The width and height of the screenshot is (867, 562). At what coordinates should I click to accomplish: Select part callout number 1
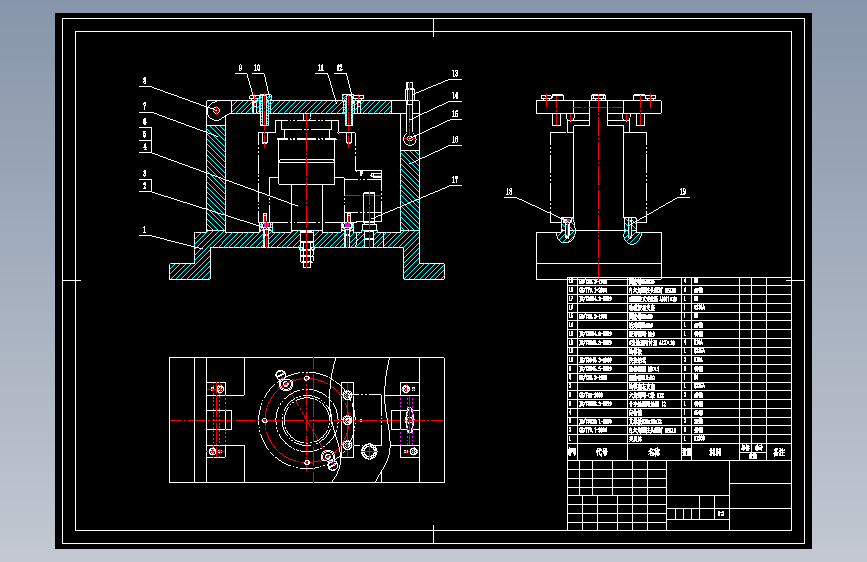coord(144,230)
